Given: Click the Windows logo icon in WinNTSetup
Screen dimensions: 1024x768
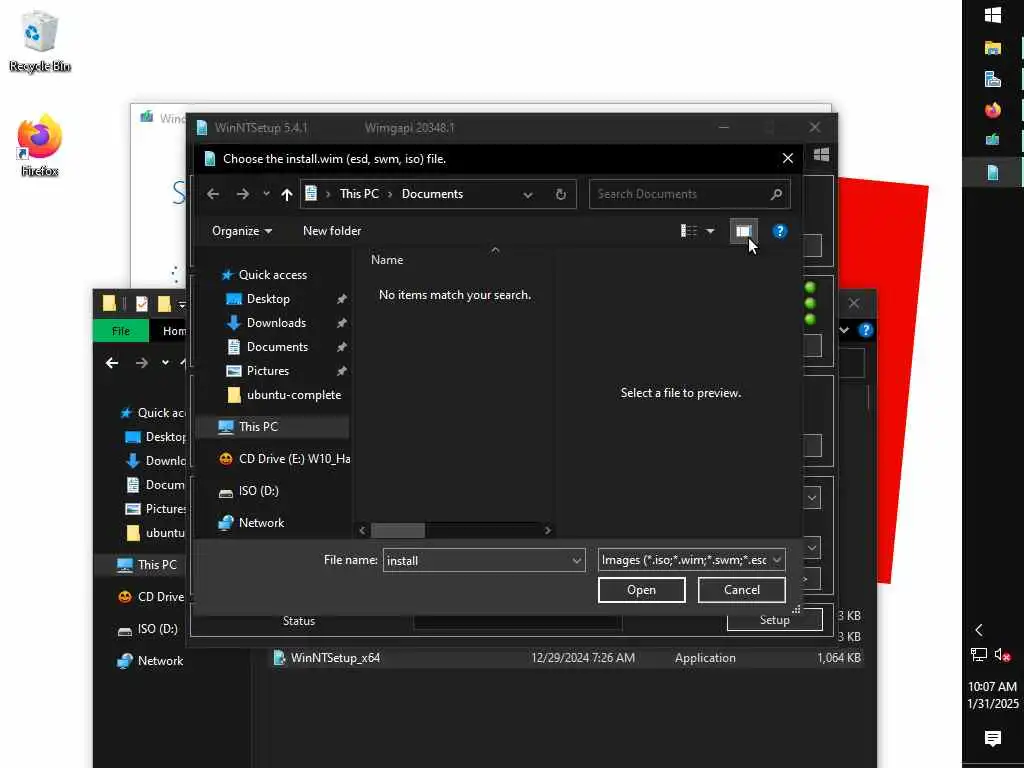Looking at the screenshot, I should coord(822,155).
